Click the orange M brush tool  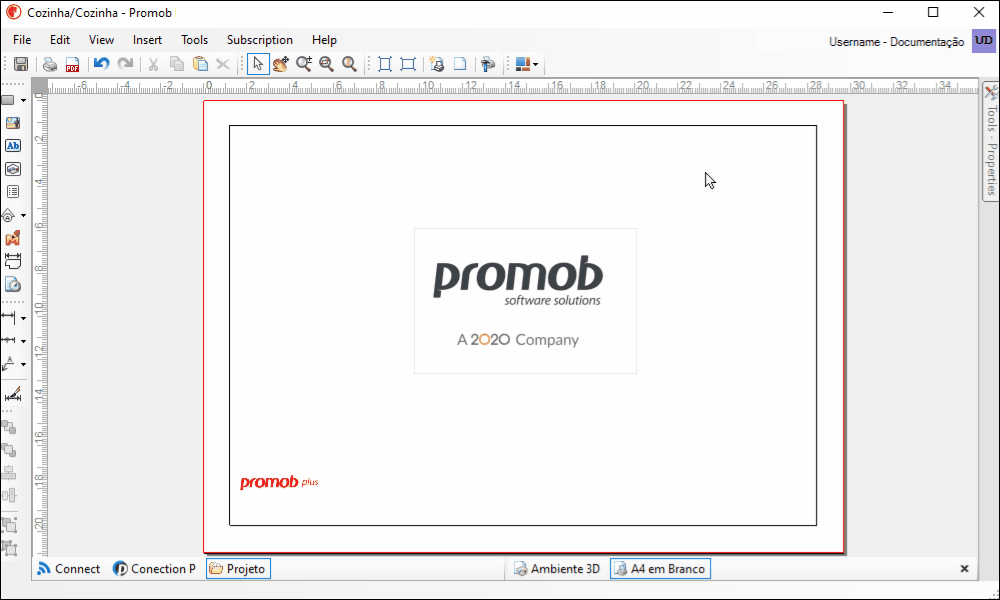pyautogui.click(x=13, y=238)
